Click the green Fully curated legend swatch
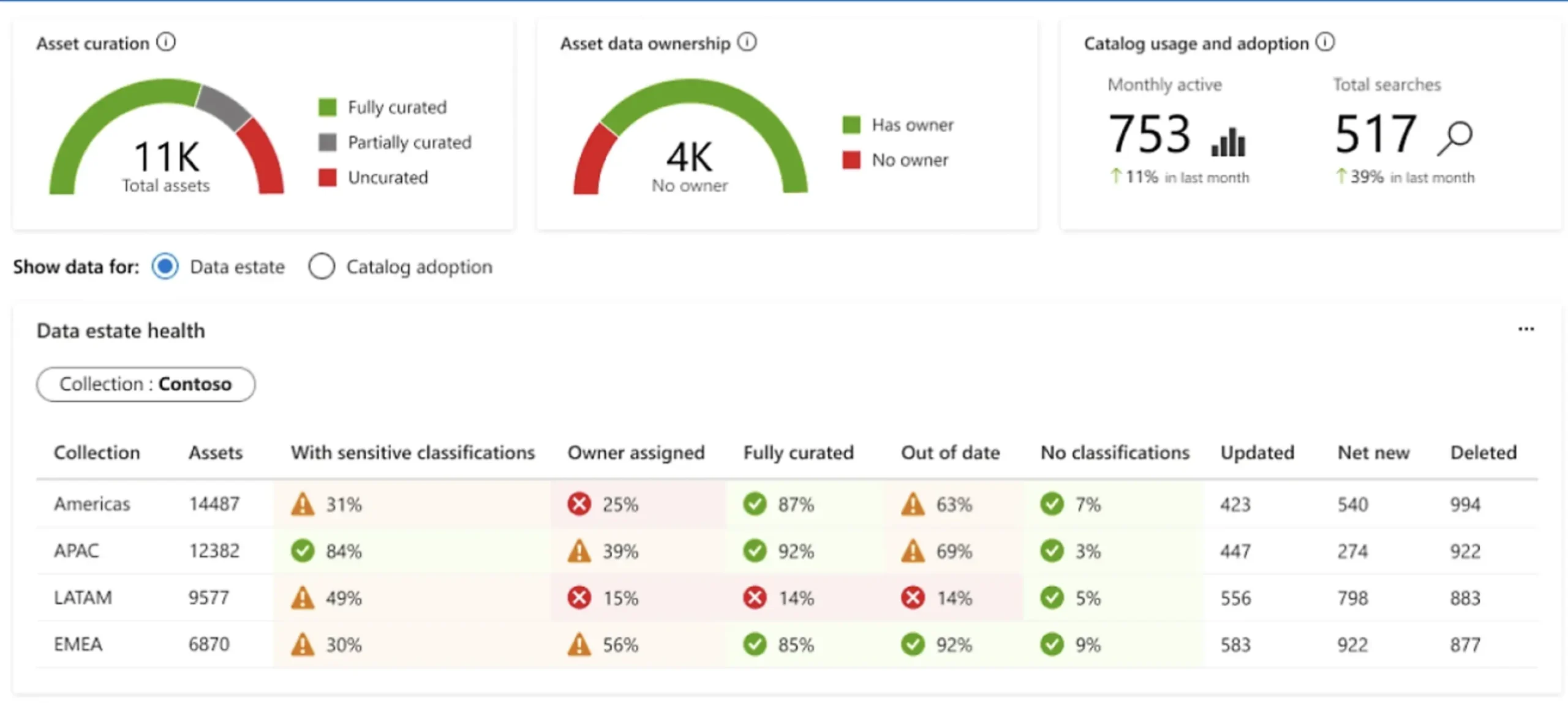The height and width of the screenshot is (703, 1568). (328, 107)
